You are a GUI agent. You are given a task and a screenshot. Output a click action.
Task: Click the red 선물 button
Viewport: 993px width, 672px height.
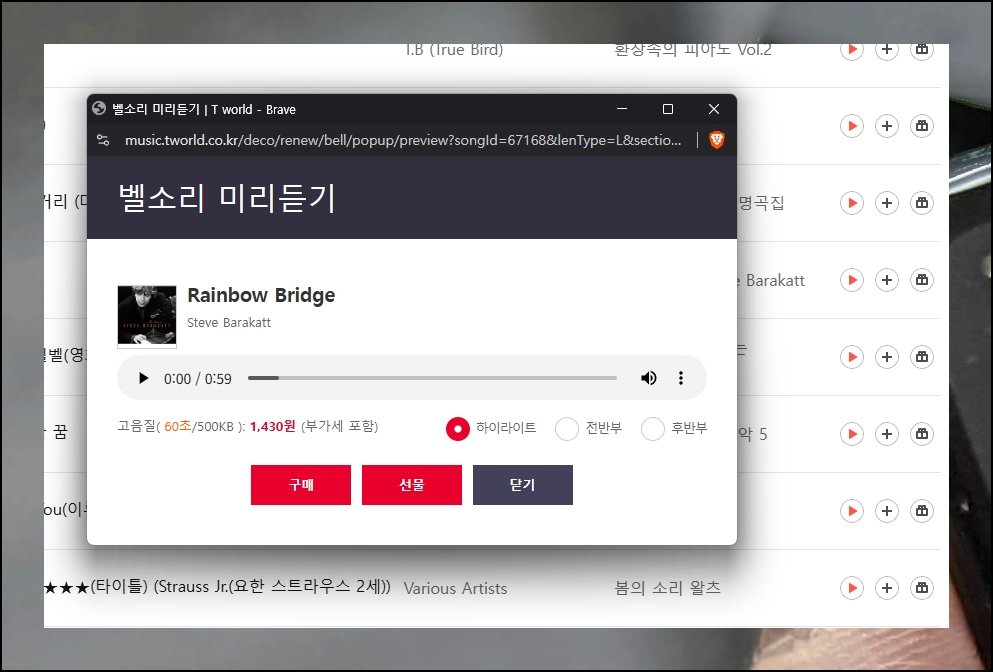(412, 485)
